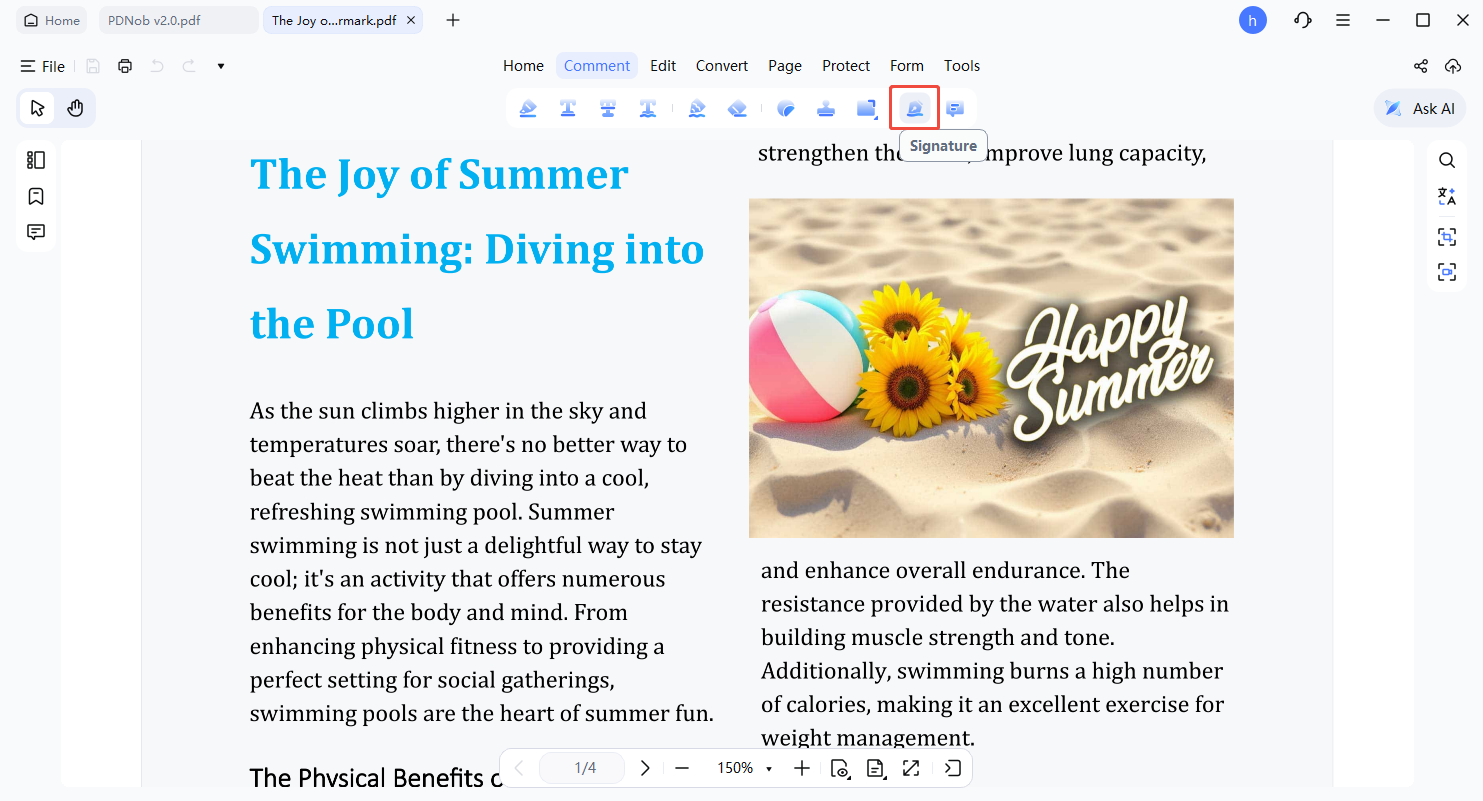The image size is (1483, 801).
Task: Open the Stamp tool
Action: point(826,109)
